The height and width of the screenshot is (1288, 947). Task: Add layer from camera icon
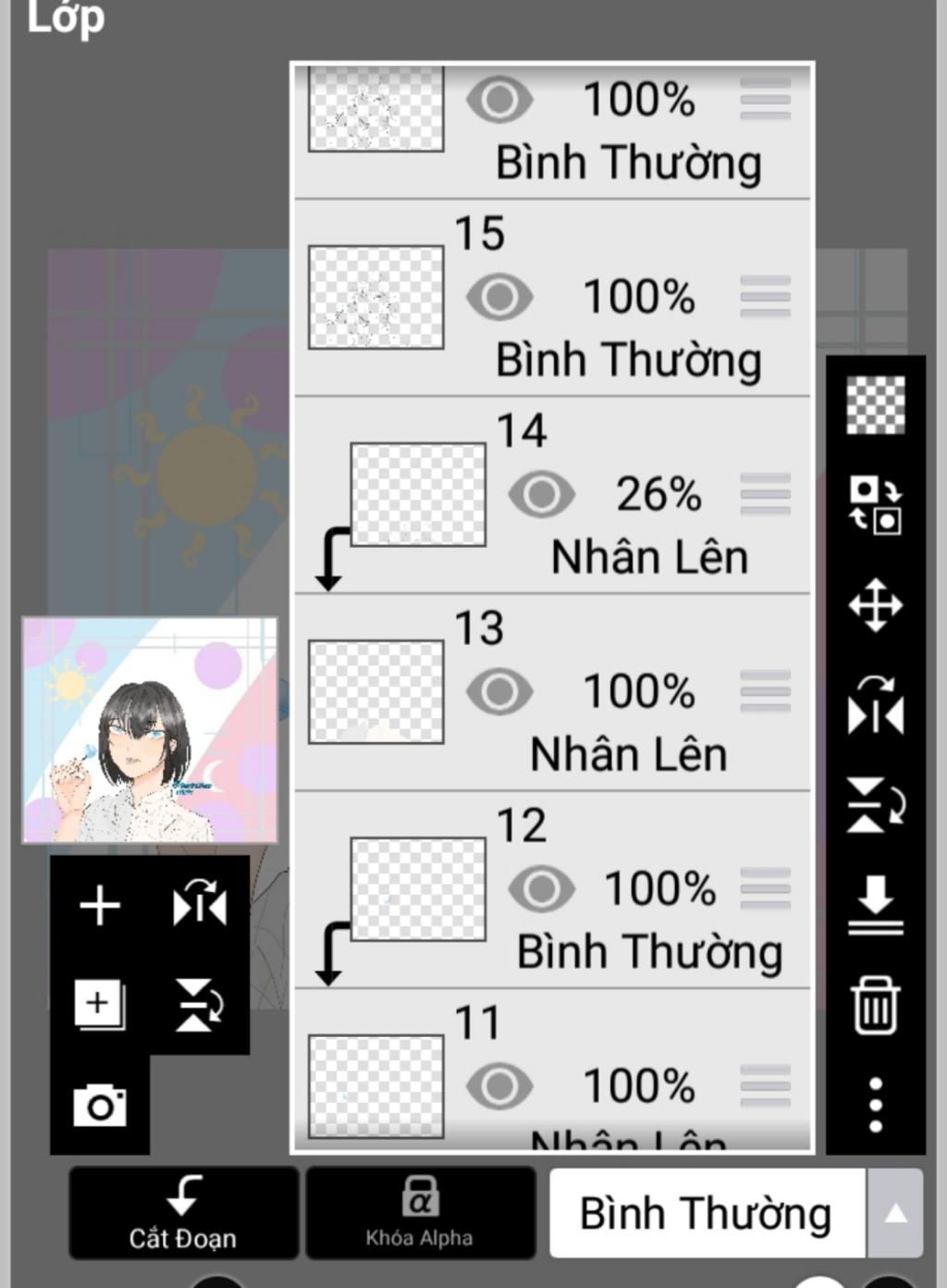pos(100,1106)
